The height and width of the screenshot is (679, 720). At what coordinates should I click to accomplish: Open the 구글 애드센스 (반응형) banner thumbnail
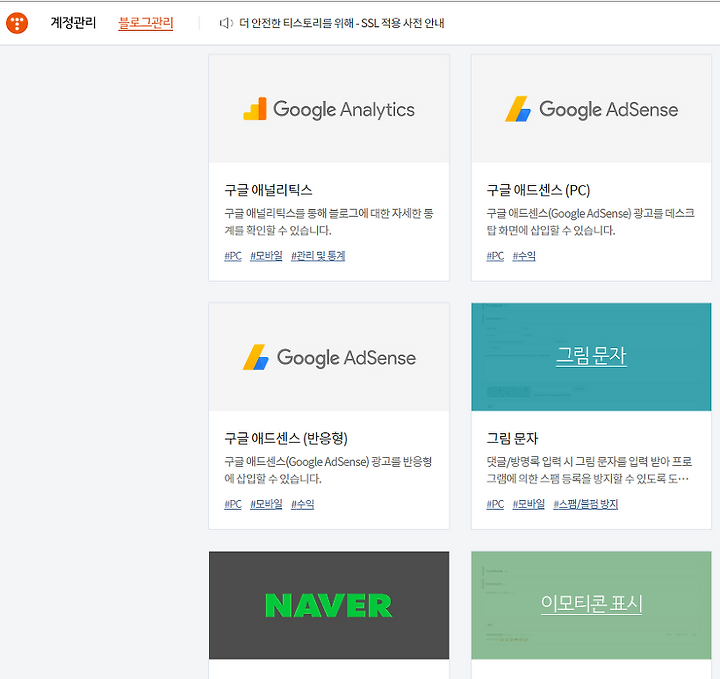click(329, 357)
